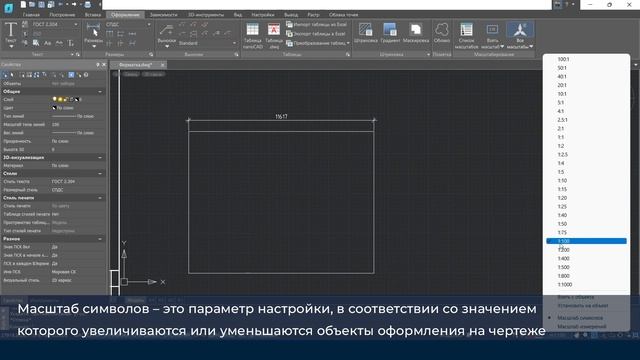This screenshot has width=640, height=360.
Task: Click the Размеры dimension tool
Action: coord(93,34)
